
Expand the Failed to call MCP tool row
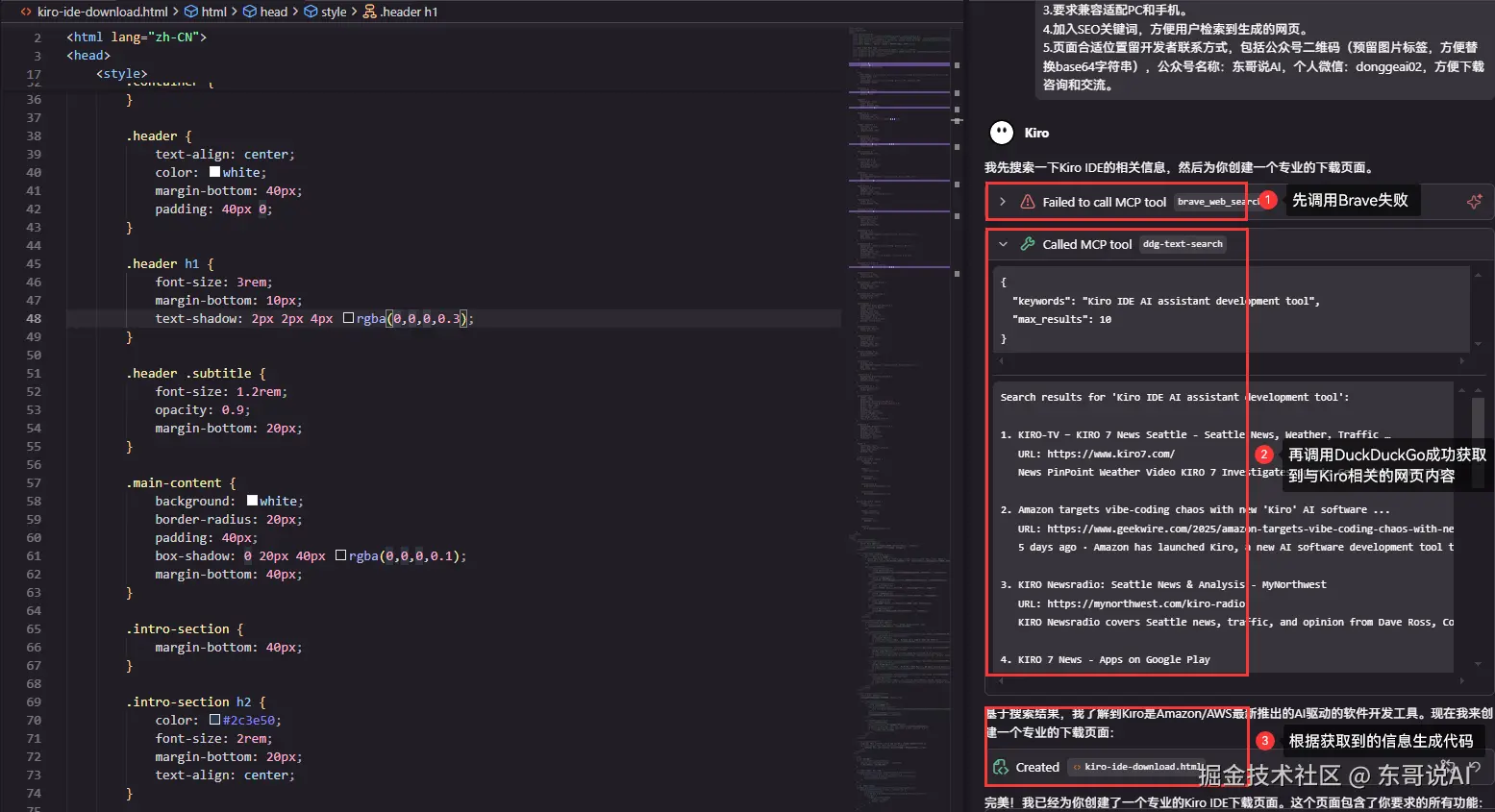[1003, 202]
